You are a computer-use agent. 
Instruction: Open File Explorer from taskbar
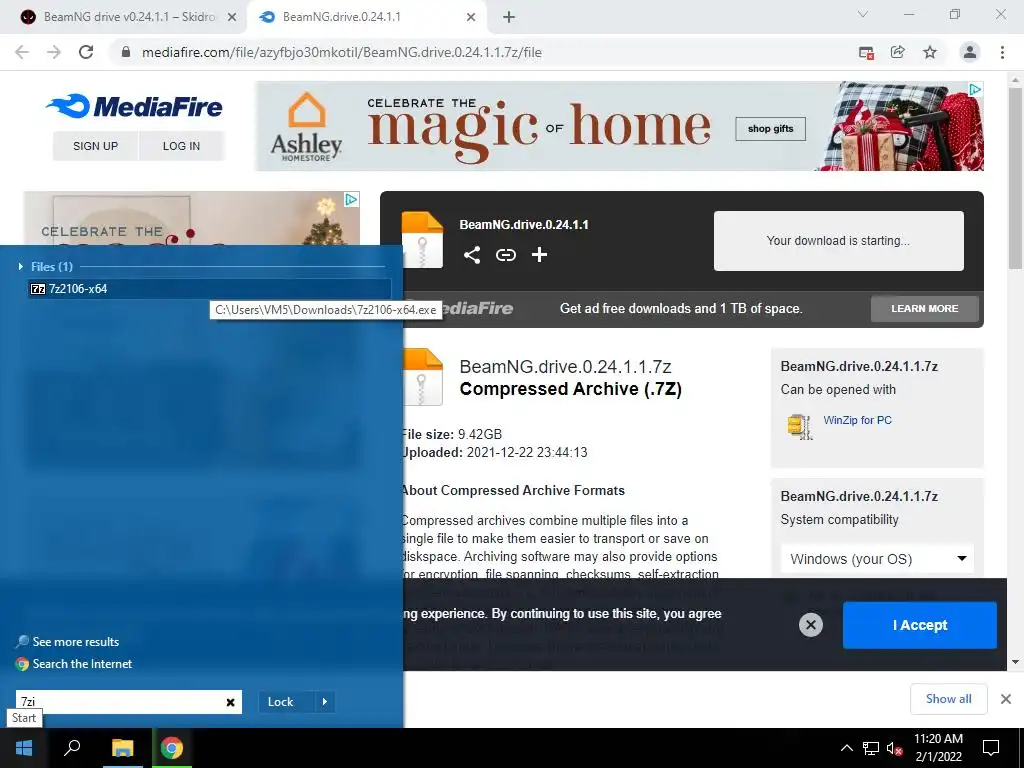(122, 748)
